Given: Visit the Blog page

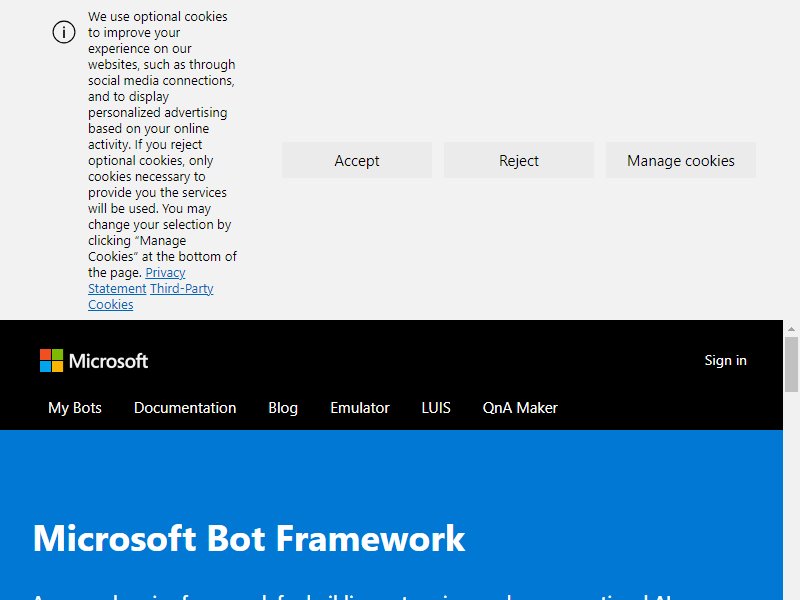Looking at the screenshot, I should 283,408.
